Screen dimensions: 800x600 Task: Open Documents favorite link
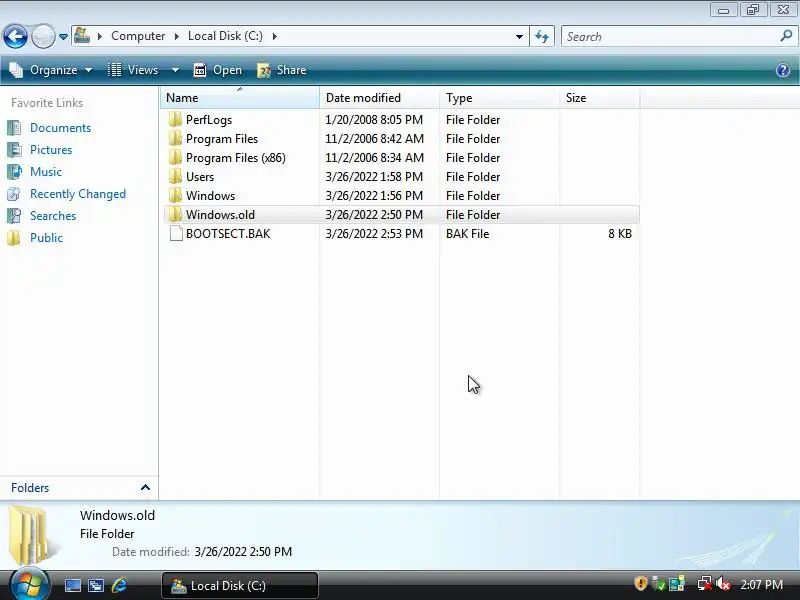point(60,128)
